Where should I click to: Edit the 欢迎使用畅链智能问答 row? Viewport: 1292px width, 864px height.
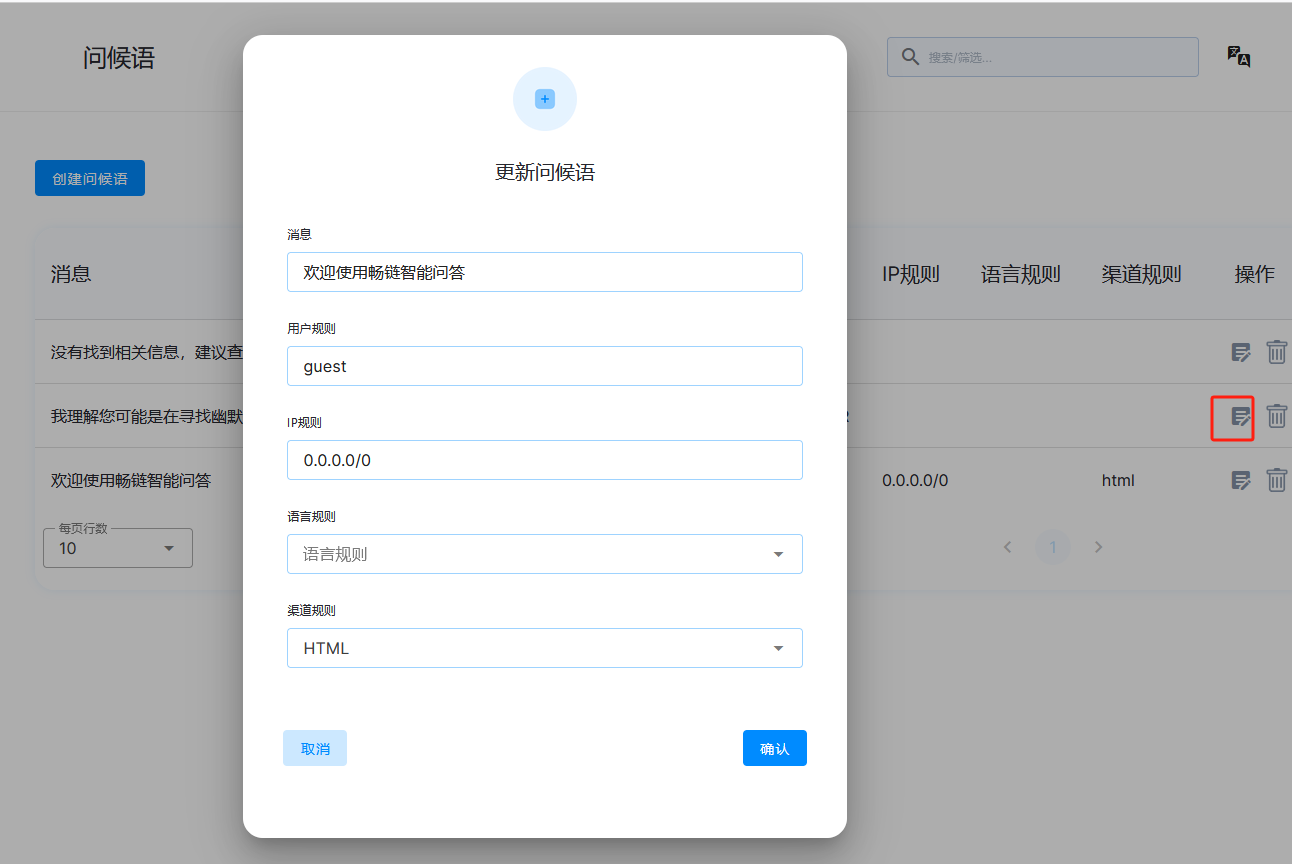1241,481
